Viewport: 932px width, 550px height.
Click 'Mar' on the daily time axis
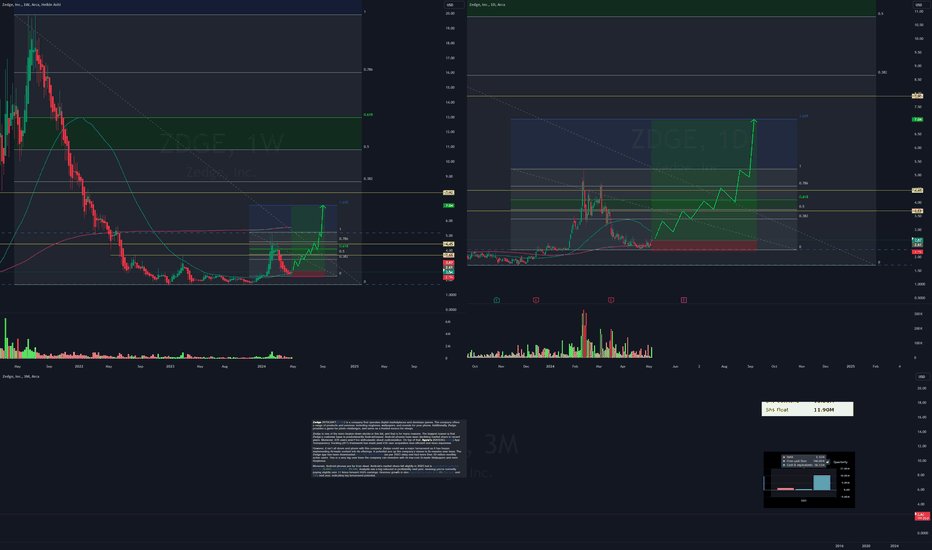599,366
